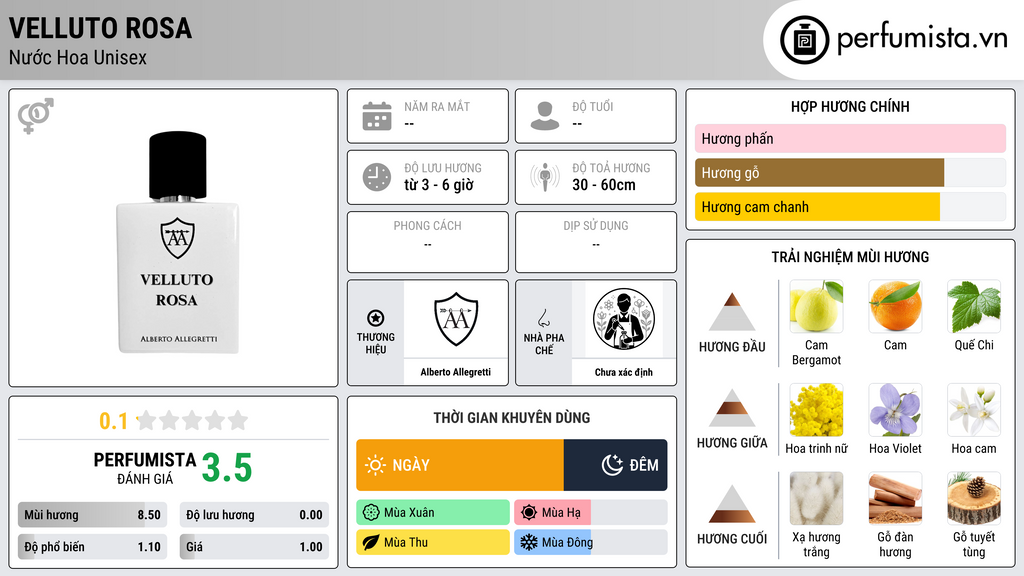The image size is (1024, 576).
Task: Click the pink Hương phấn accord bar
Action: [850, 138]
